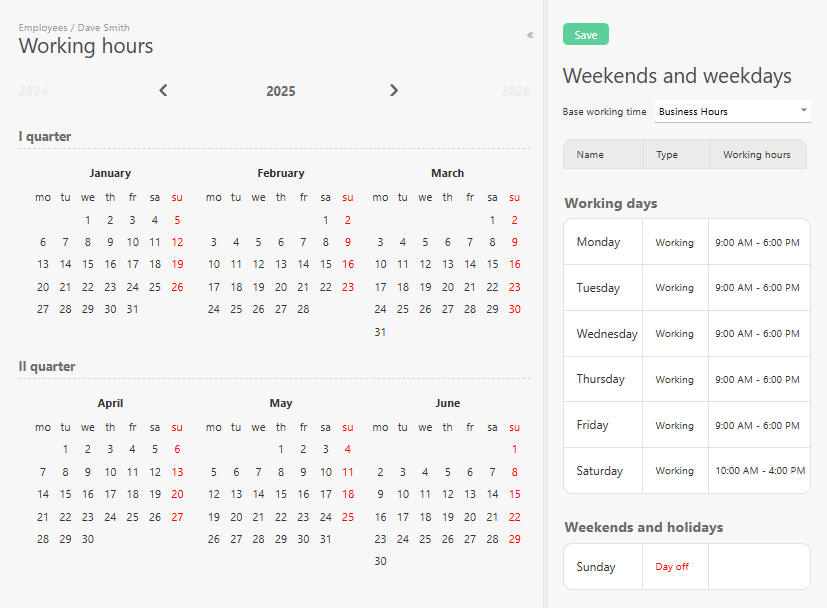Viewport: 827px width, 608px height.
Task: Click the June month heading
Action: point(448,403)
